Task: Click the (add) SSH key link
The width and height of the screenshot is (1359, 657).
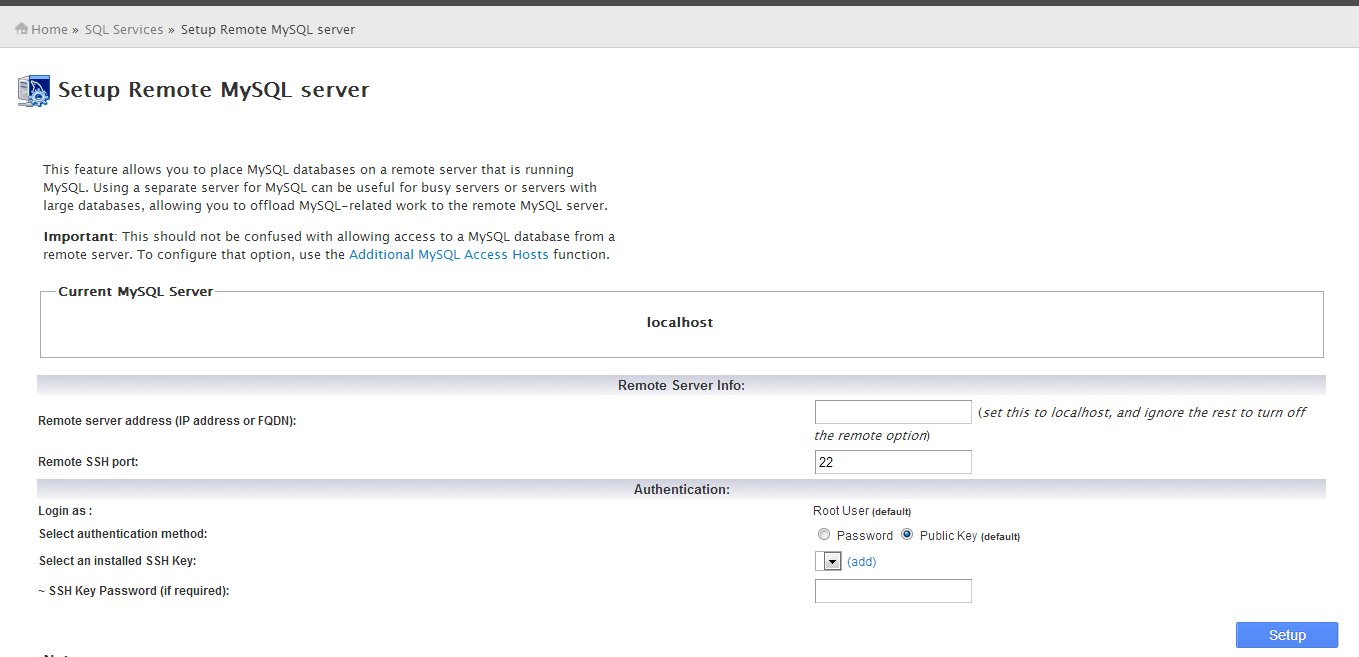Action: [861, 562]
